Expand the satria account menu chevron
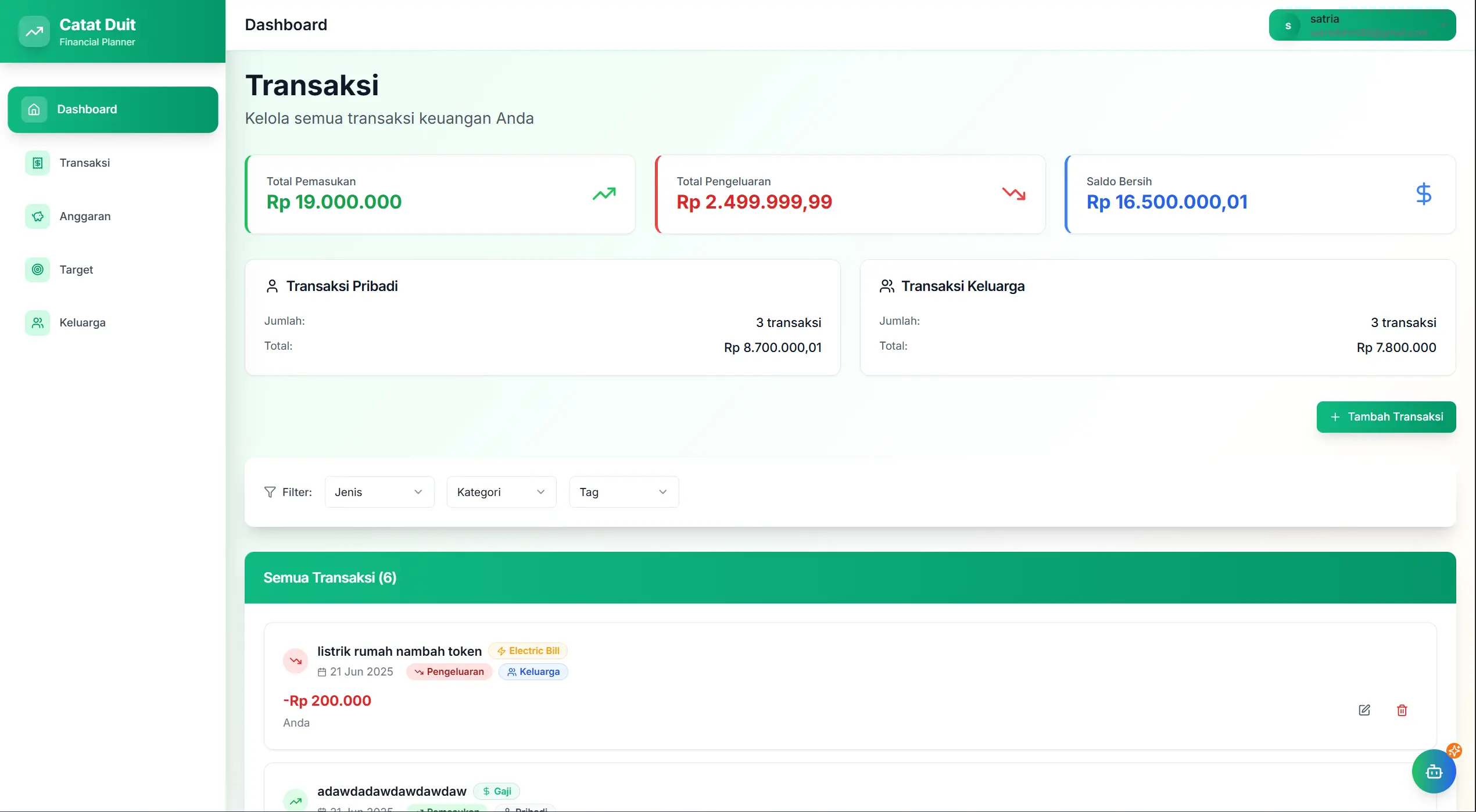This screenshot has height=812, width=1476. pyautogui.click(x=1443, y=26)
